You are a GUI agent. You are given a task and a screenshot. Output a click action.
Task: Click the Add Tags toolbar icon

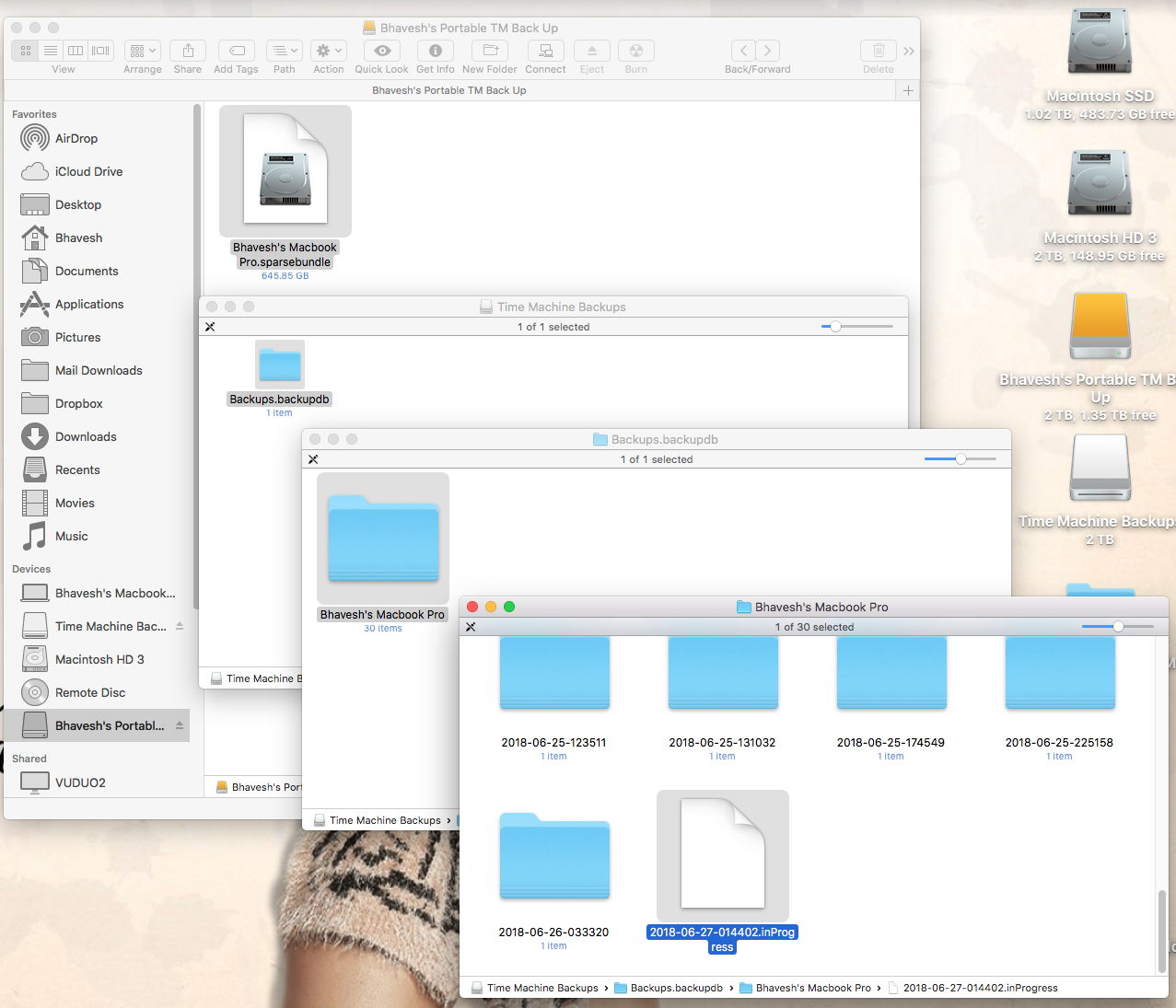(237, 51)
